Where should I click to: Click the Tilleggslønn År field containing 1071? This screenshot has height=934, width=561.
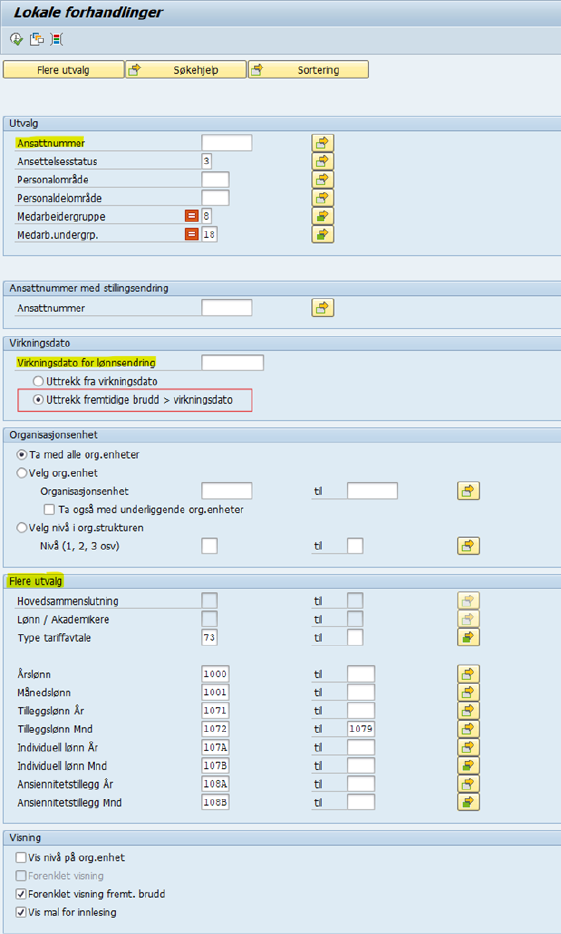(216, 711)
